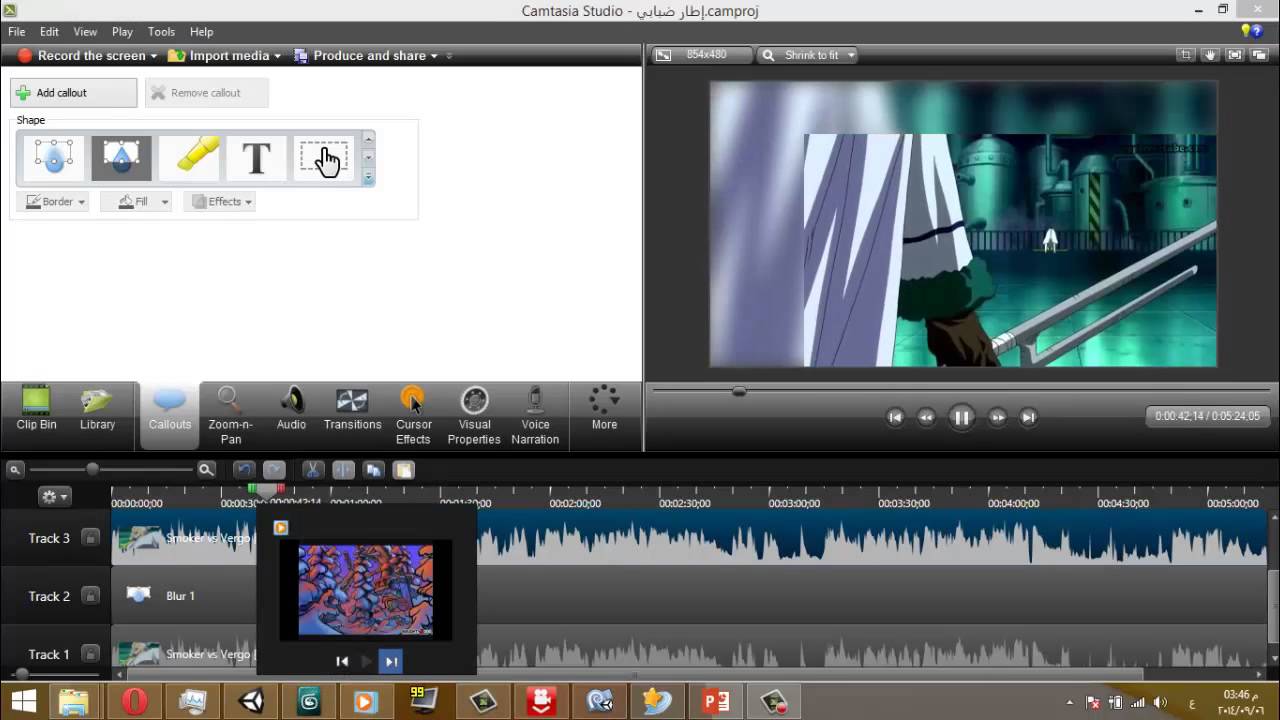
Task: Click the timeline zoom slider handle
Action: 93,469
